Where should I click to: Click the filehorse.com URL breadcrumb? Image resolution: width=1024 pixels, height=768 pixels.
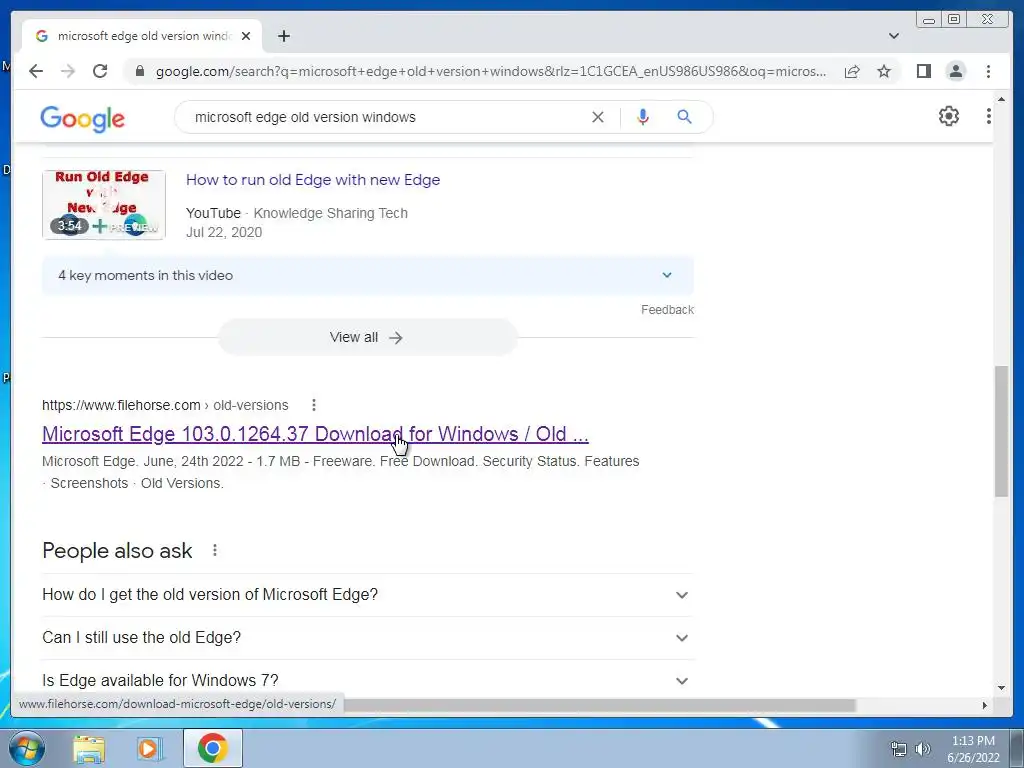[x=165, y=405]
